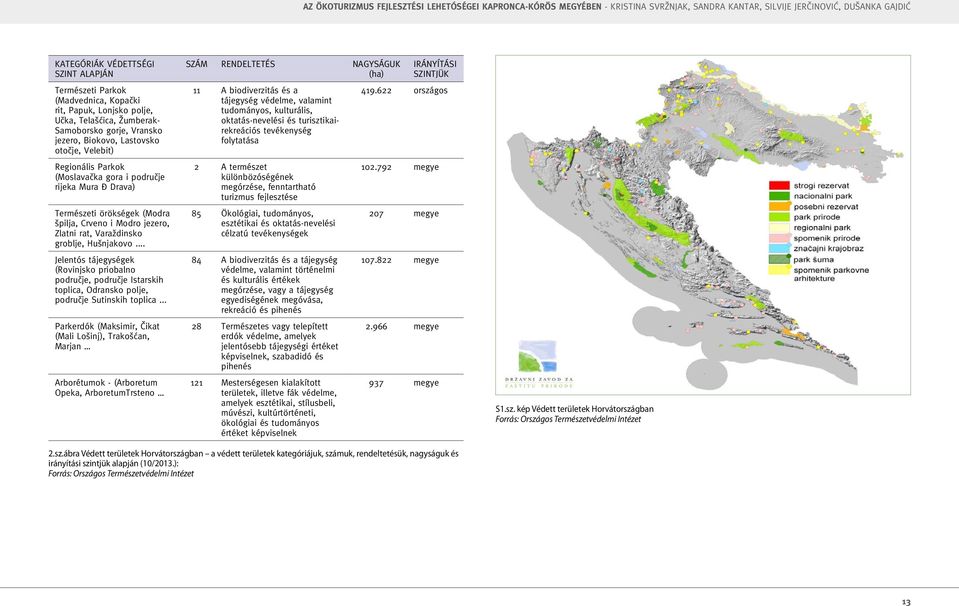Image resolution: width=959 pixels, height=606 pixels.
Task: Select the 'Természeti Parkok' category cell
Action: click(109, 120)
